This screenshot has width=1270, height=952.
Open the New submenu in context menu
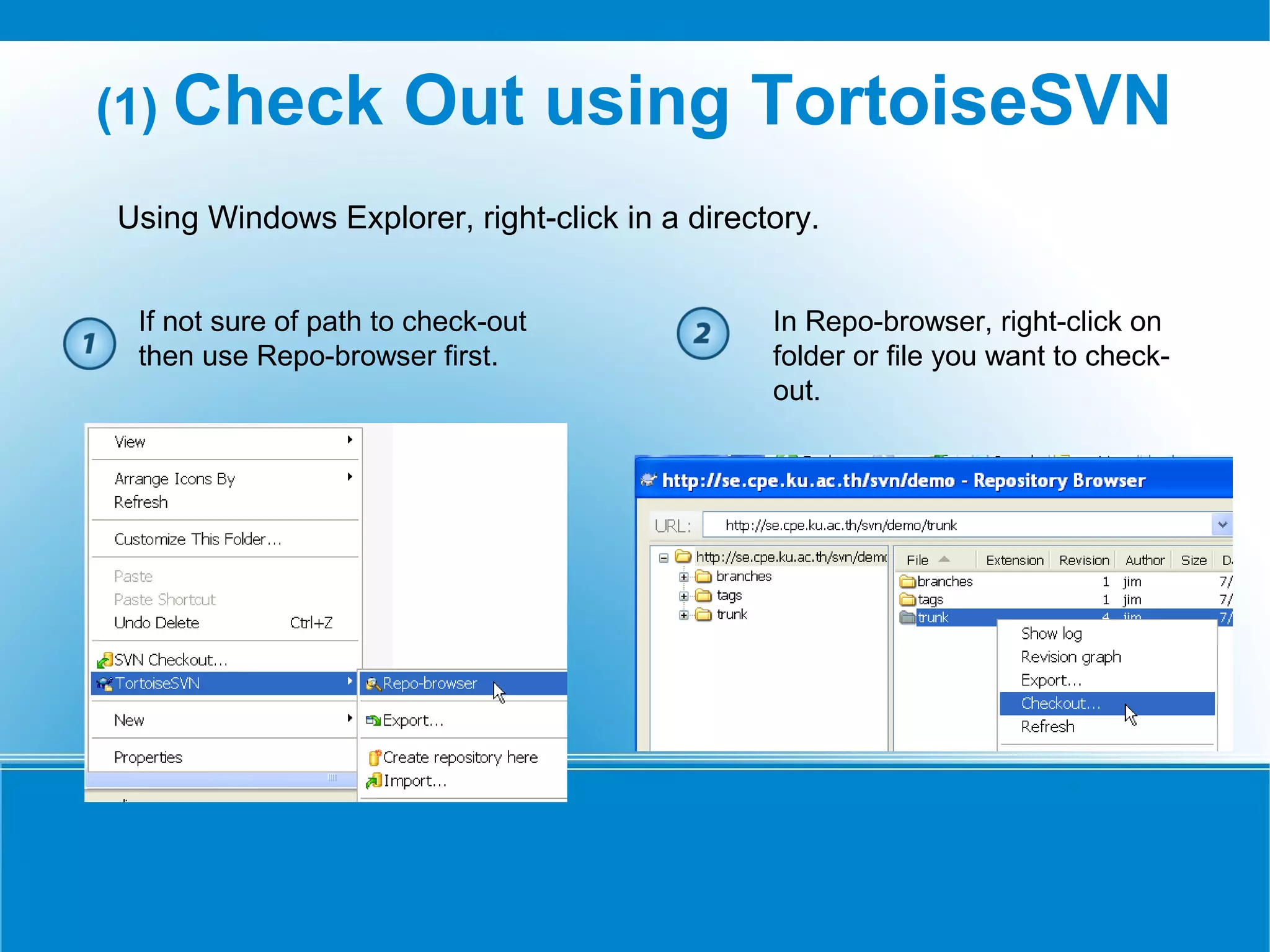[x=130, y=720]
